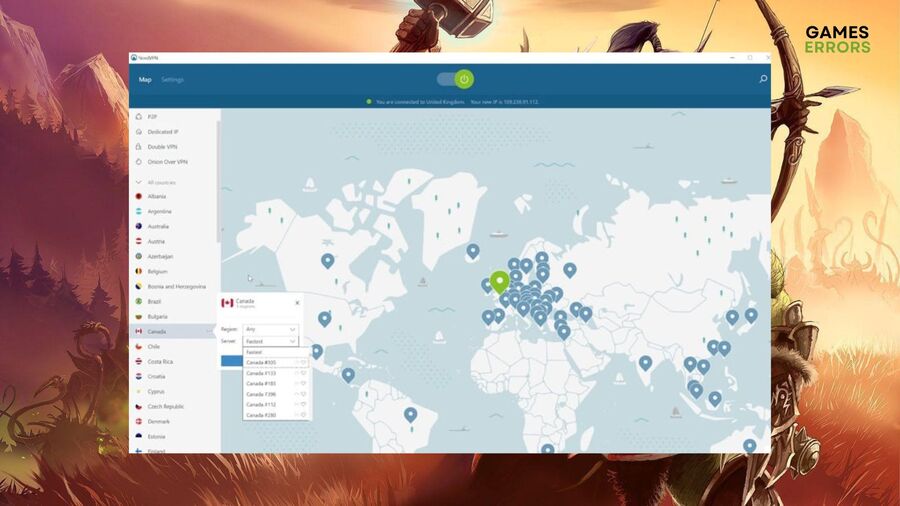Select the Double VPN lock icon
This screenshot has height=506, width=900.
point(138,147)
